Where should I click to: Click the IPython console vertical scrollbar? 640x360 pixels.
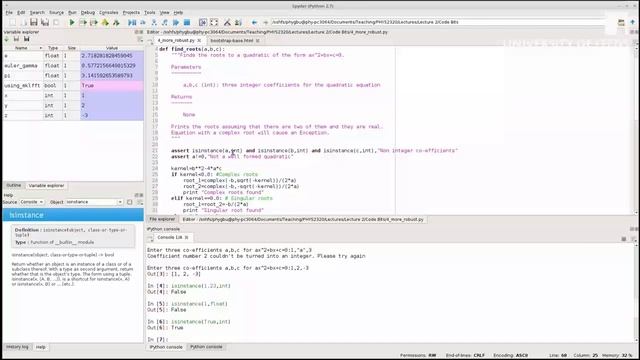click(x=636, y=293)
